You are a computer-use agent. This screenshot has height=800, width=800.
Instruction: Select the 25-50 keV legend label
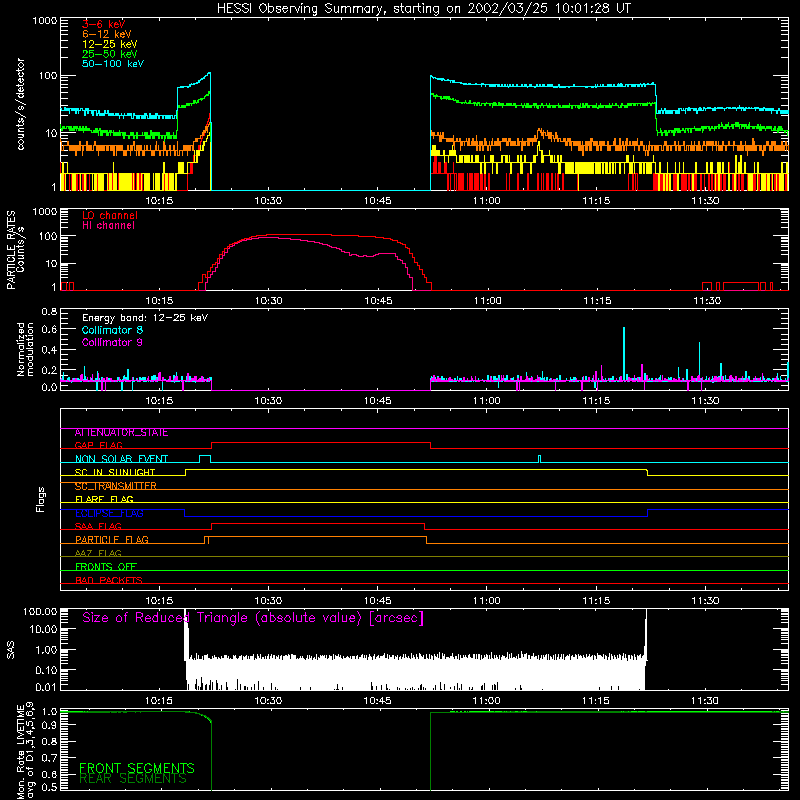coord(110,54)
